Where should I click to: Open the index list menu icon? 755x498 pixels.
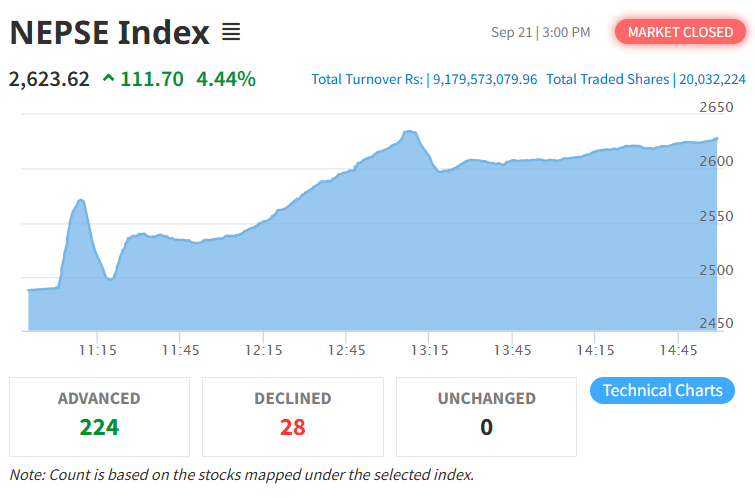point(231,33)
